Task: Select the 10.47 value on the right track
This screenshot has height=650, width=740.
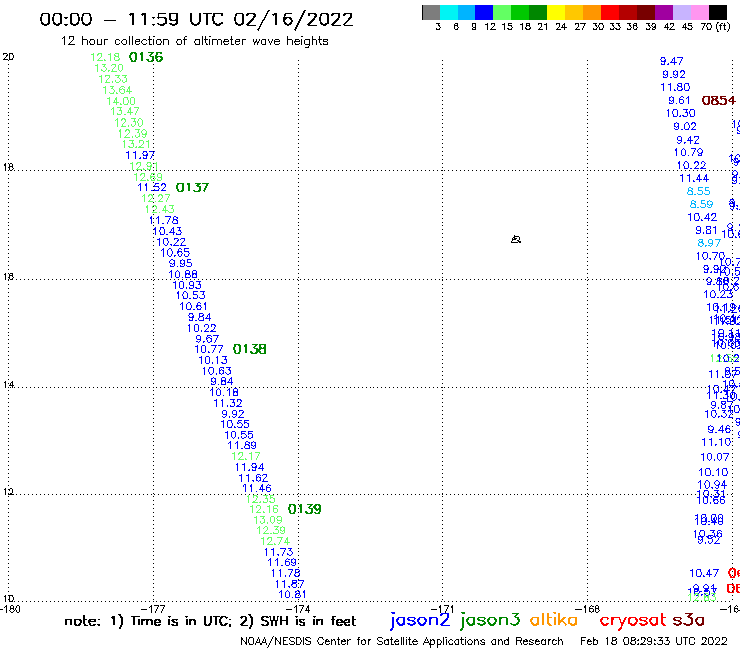Action: pyautogui.click(x=704, y=573)
